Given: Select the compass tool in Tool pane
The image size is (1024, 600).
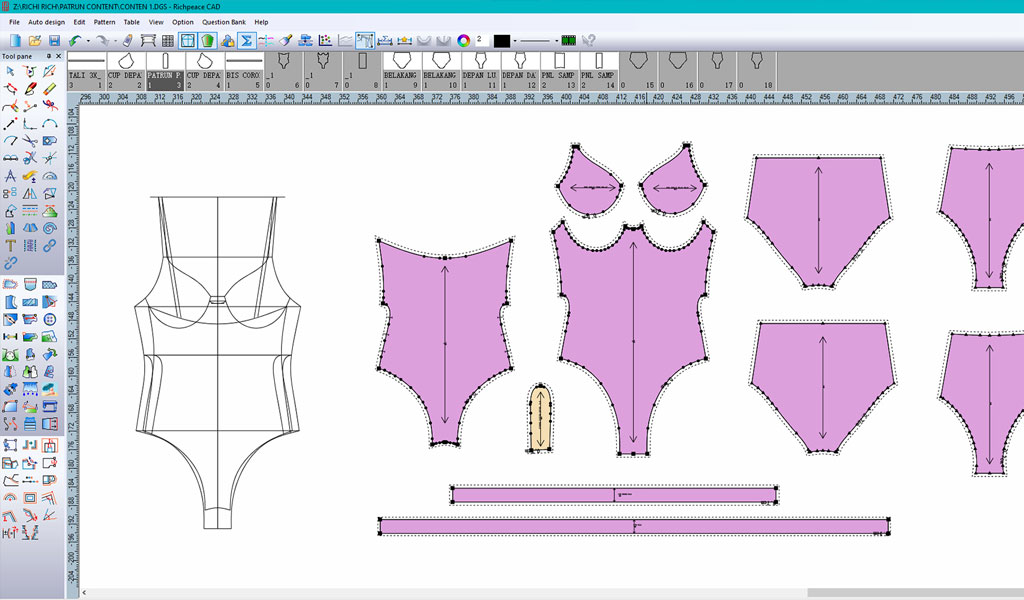Looking at the screenshot, I should click(x=10, y=175).
